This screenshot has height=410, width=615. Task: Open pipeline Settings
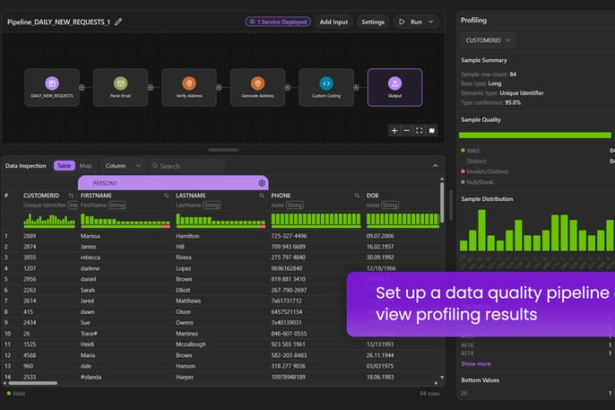pyautogui.click(x=373, y=22)
